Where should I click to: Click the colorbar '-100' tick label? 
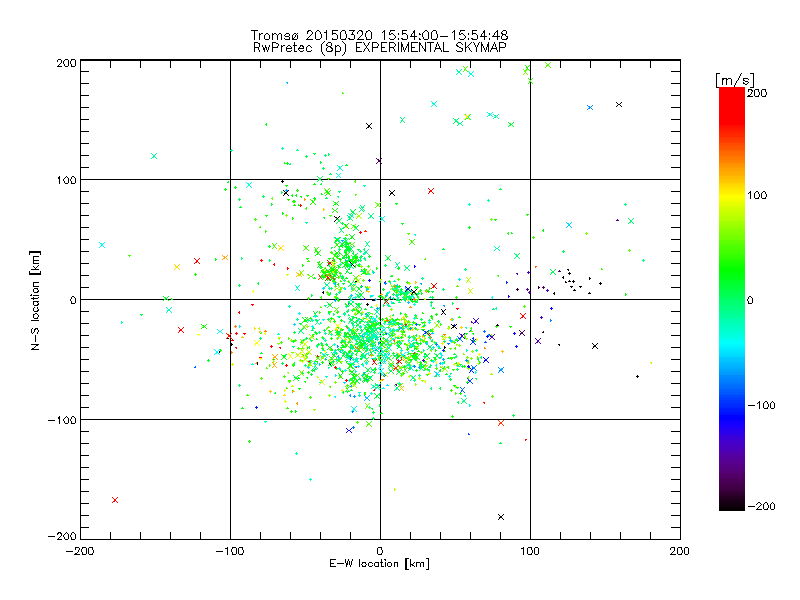coord(761,405)
